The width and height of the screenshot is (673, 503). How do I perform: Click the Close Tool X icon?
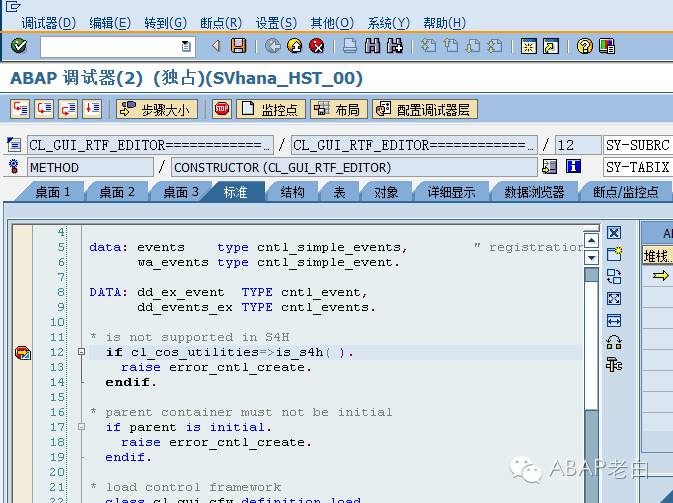[614, 233]
